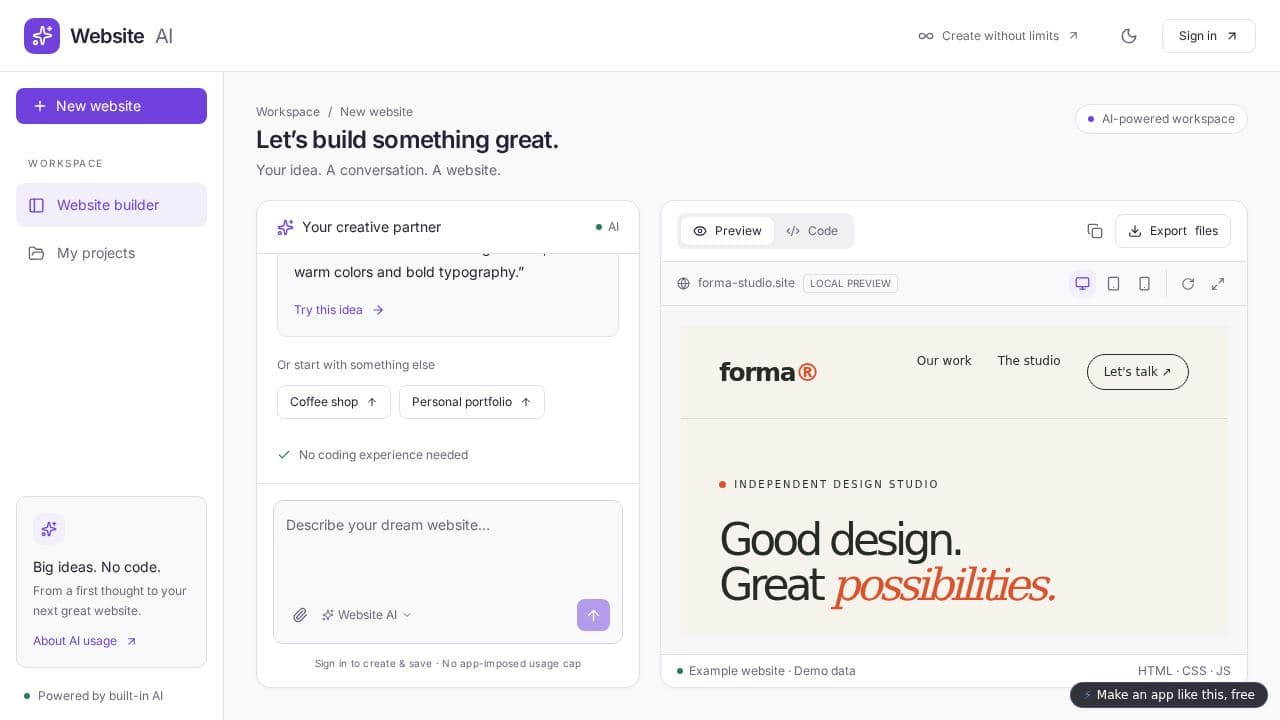
Task: Click the New website breadcrumb
Action: click(376, 112)
